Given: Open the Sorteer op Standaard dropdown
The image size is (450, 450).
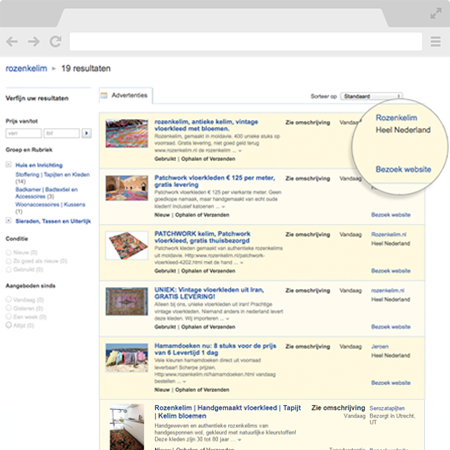Looking at the screenshot, I should pos(371,96).
